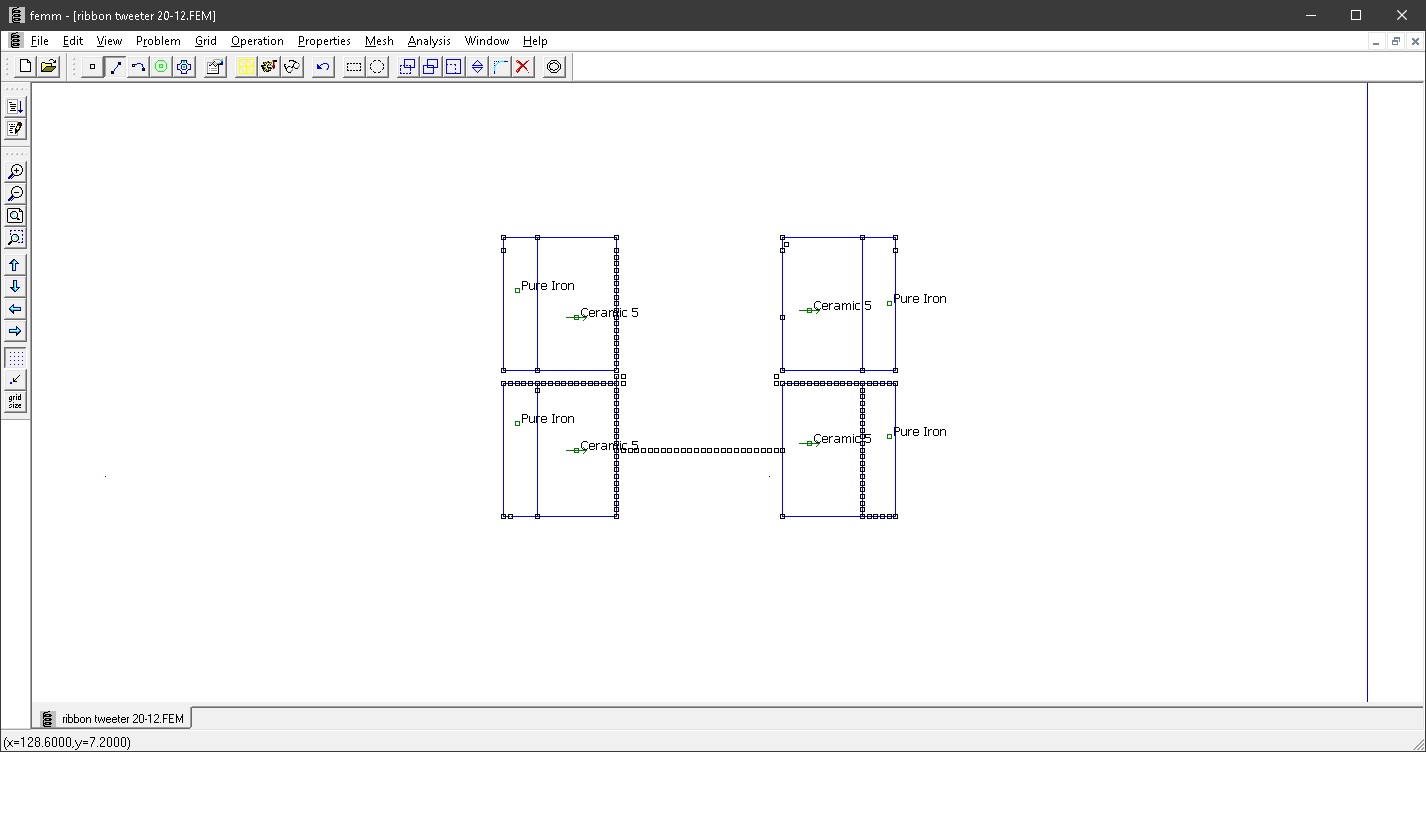This screenshot has height=815, width=1426.
Task: Zoom in using magnifier plus
Action: tap(15, 172)
